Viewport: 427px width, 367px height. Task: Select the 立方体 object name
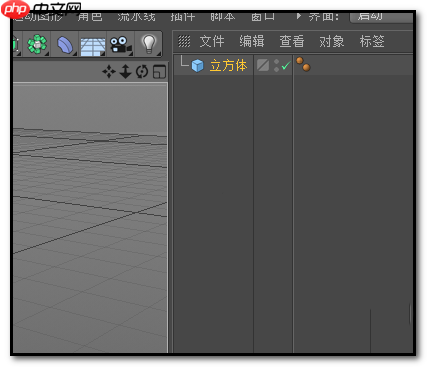tap(228, 65)
